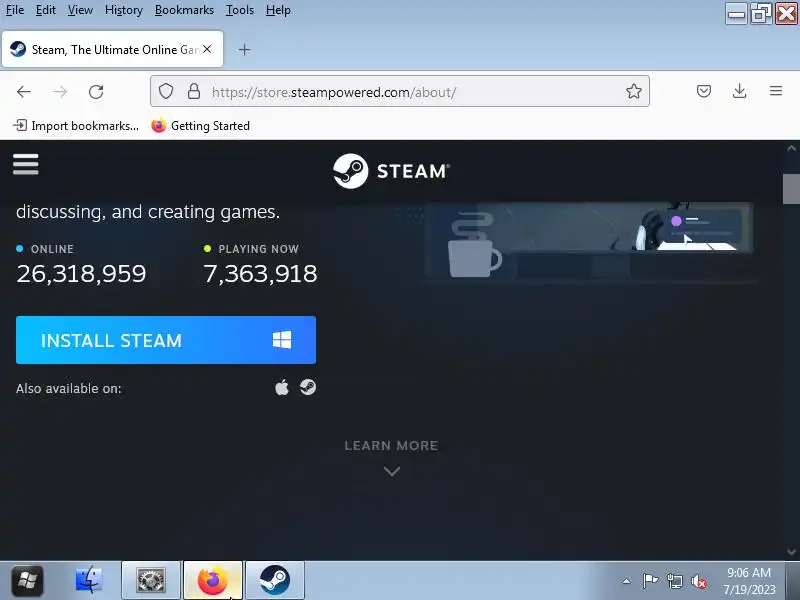Open Finder icon in the taskbar
The height and width of the screenshot is (600, 800).
pyautogui.click(x=89, y=580)
